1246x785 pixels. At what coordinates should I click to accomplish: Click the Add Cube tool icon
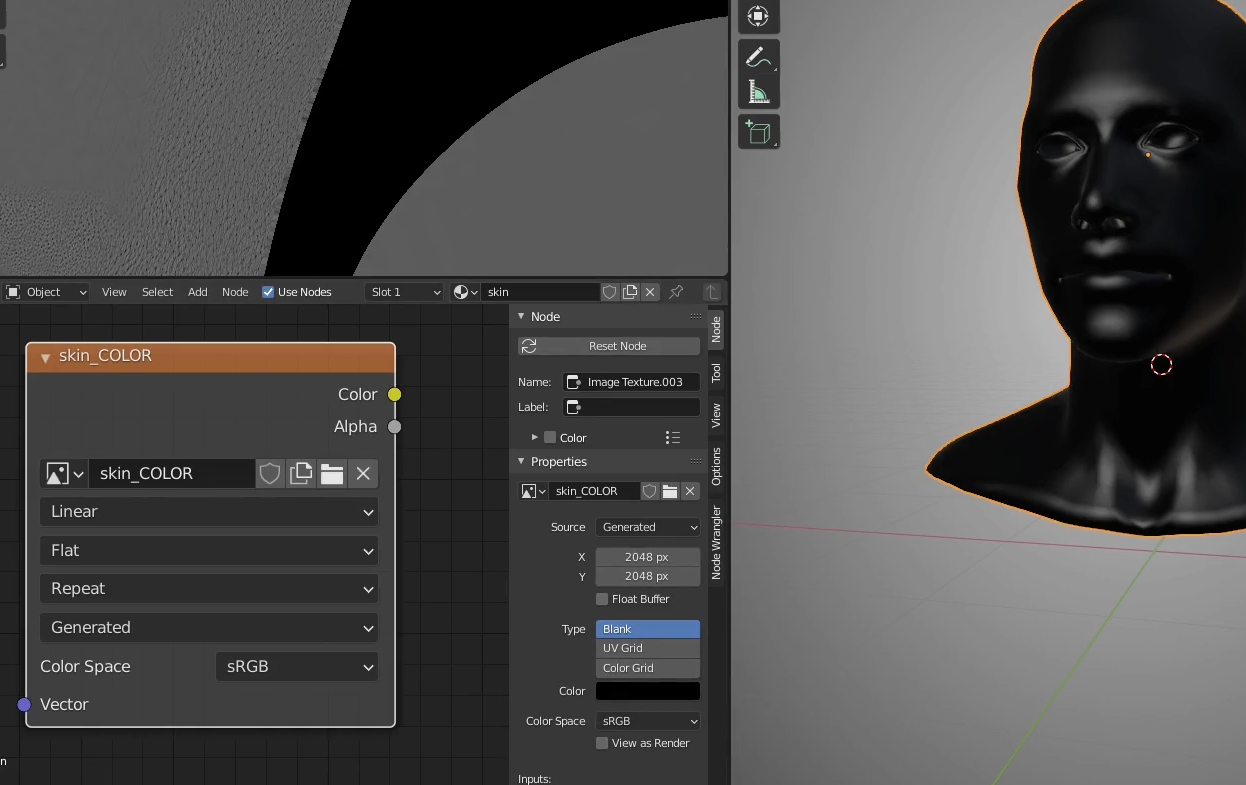(x=758, y=132)
